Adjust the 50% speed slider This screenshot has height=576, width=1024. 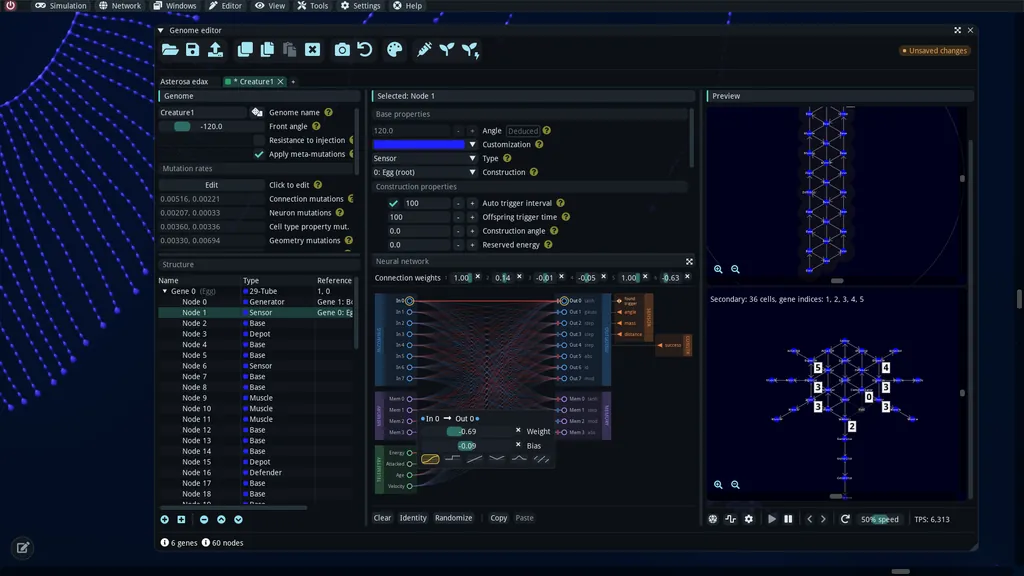click(x=880, y=519)
